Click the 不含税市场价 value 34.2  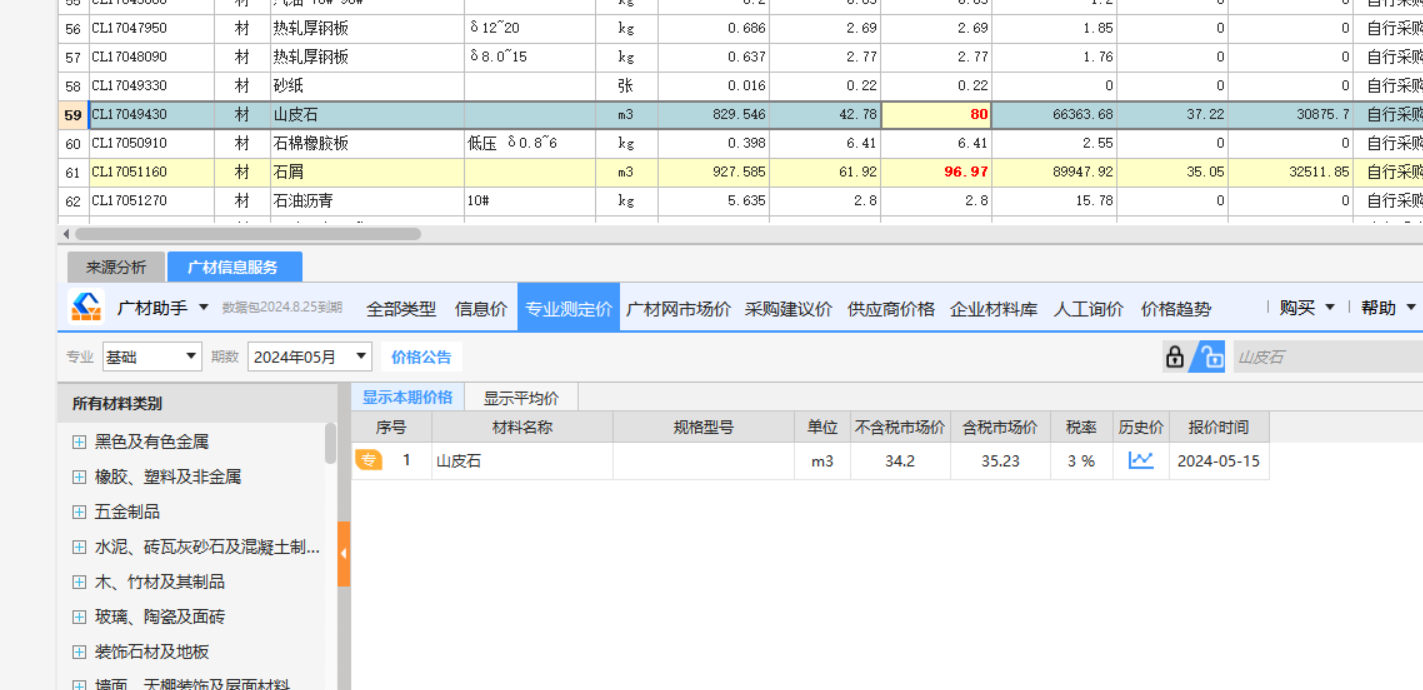tap(900, 461)
